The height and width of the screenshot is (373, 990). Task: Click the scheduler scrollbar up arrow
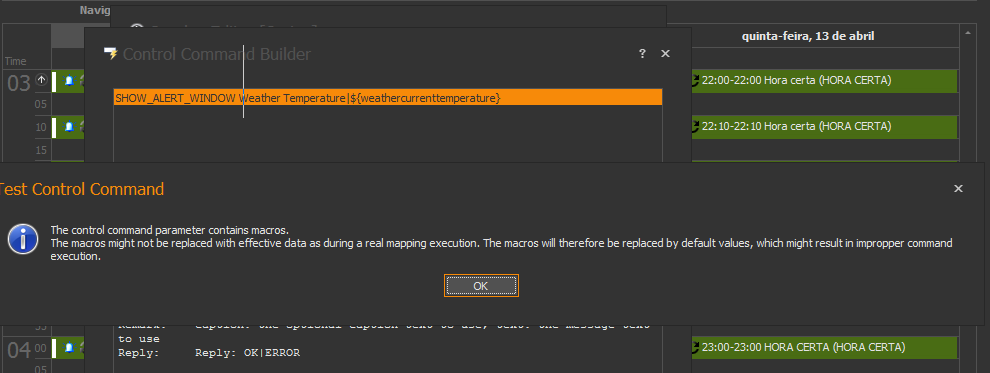point(968,33)
